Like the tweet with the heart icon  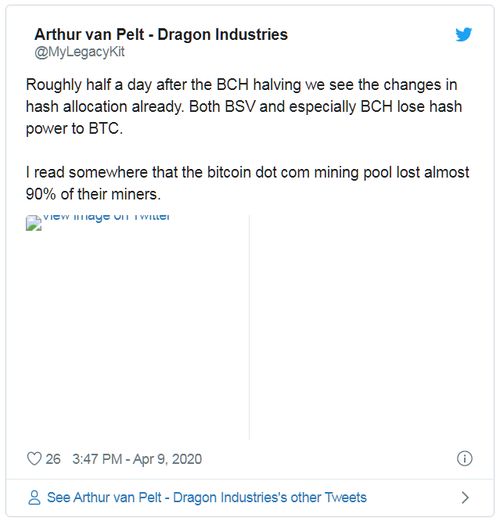(34, 459)
